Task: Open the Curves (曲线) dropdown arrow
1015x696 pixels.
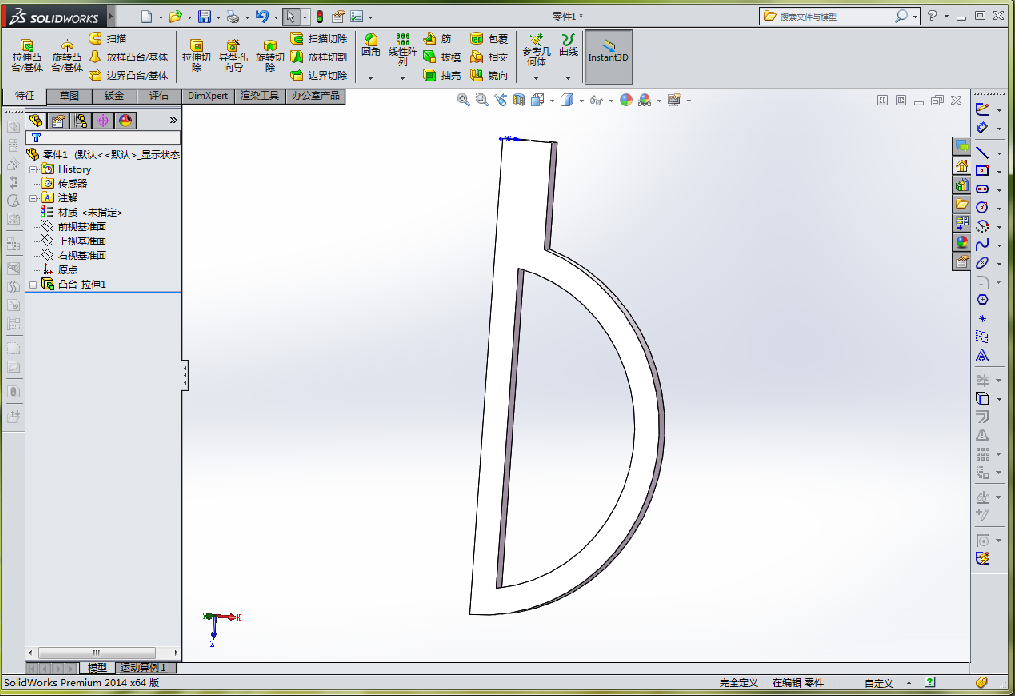Action: click(x=568, y=78)
